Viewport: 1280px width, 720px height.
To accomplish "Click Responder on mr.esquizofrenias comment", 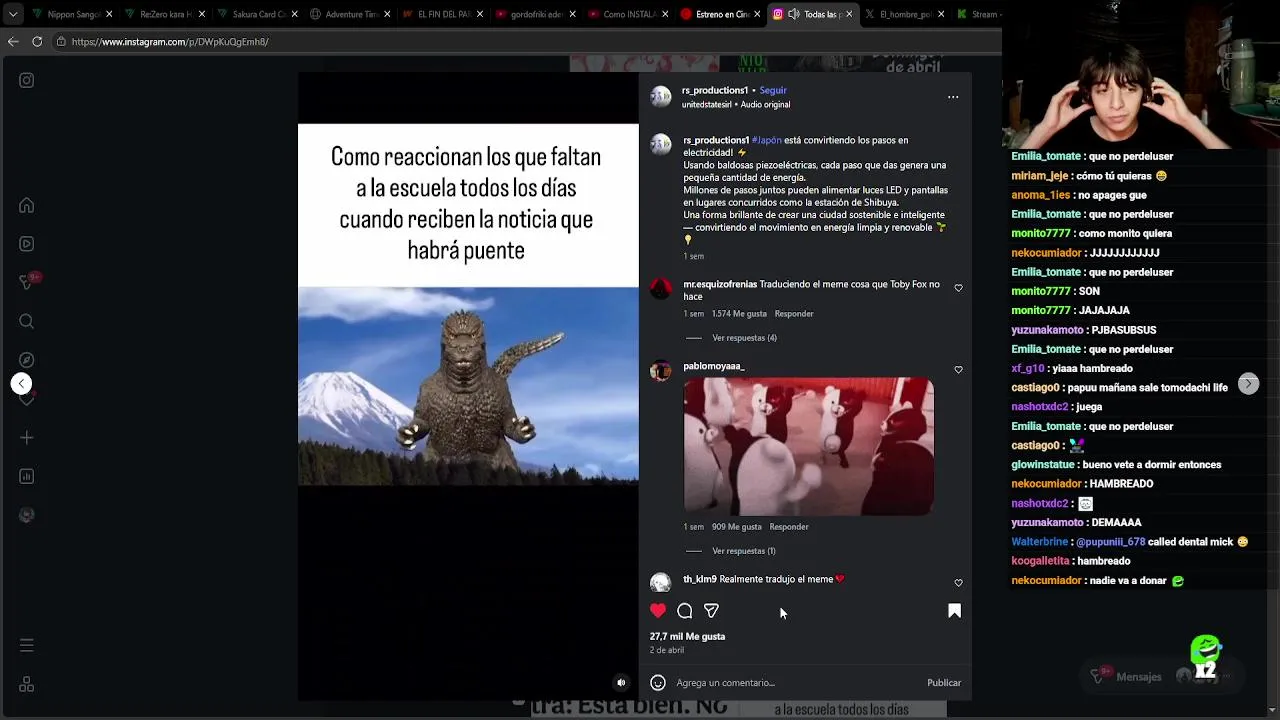I will pos(794,314).
